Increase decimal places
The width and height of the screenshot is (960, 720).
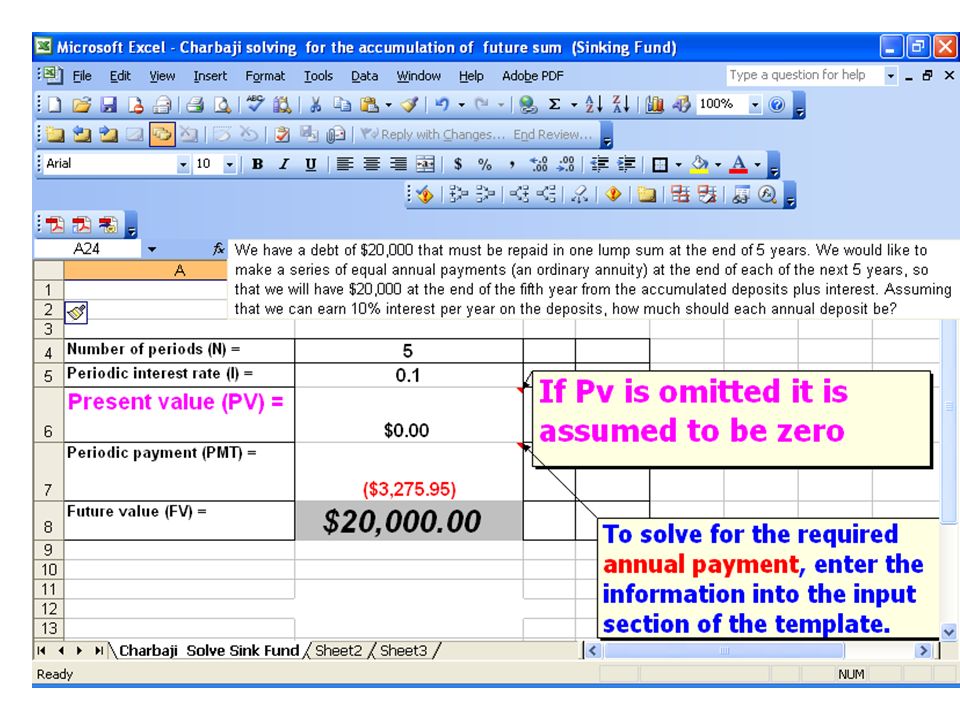[539, 164]
